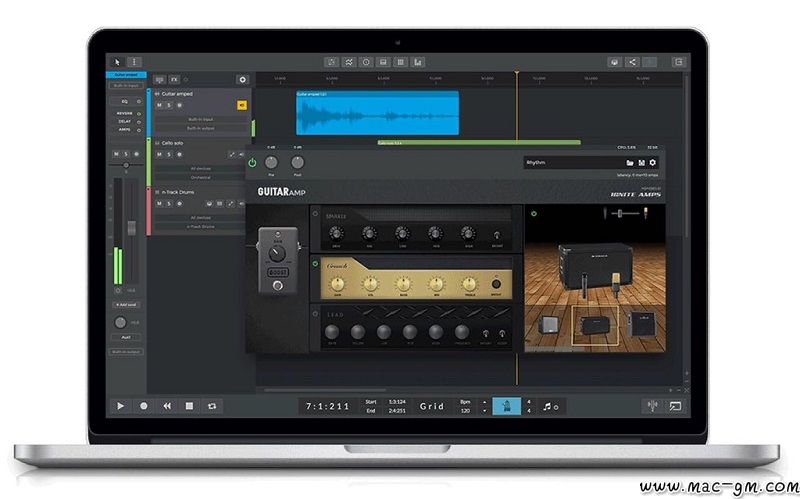Image resolution: width=800 pixels, height=499 pixels.
Task: Open Guitar amped Built-in output selector
Action: pyautogui.click(x=201, y=128)
